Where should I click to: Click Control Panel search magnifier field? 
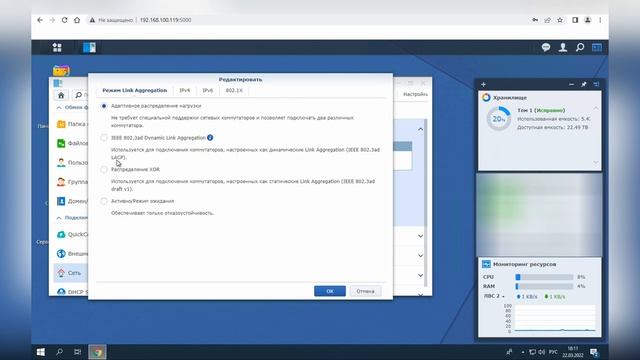(80, 95)
